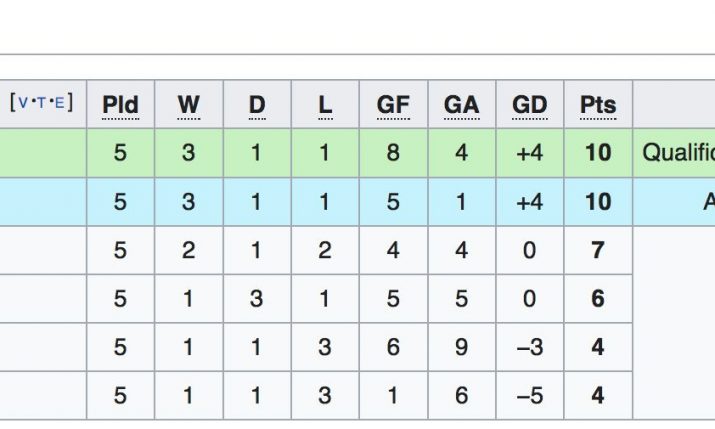This screenshot has width=715, height=429.
Task: Select the points cell showing 7
Action: point(597,250)
